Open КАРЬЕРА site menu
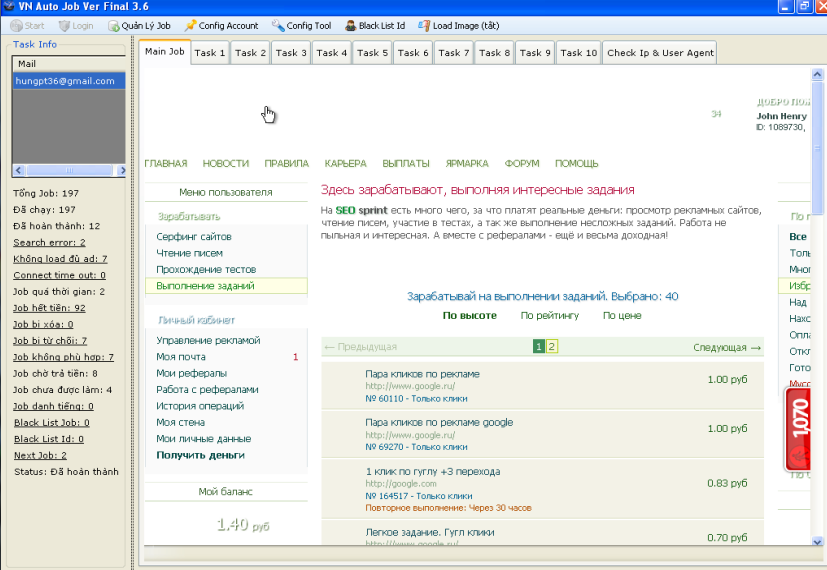Viewport: 827px width, 570px height. click(345, 163)
